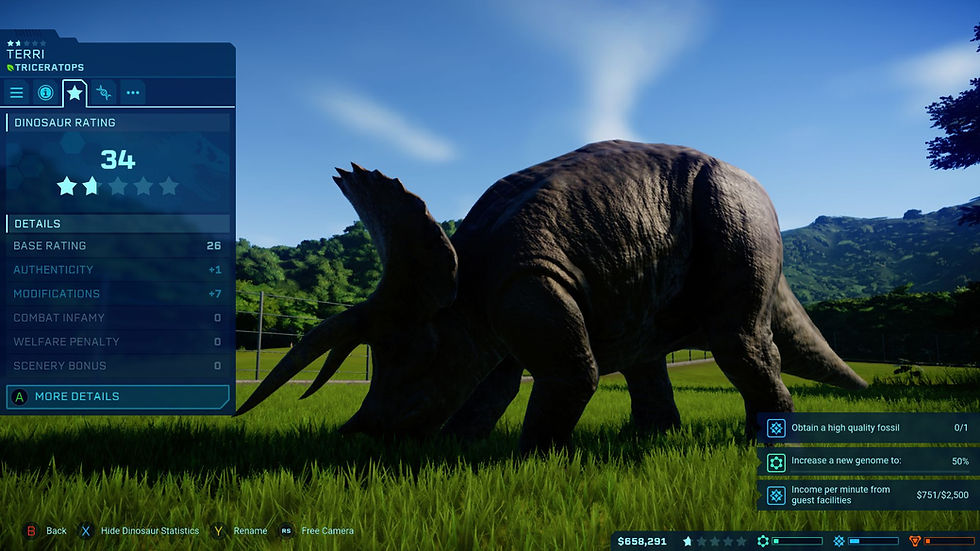Click the Y button icon
Viewport: 980px width, 551px height.
pyautogui.click(x=218, y=531)
